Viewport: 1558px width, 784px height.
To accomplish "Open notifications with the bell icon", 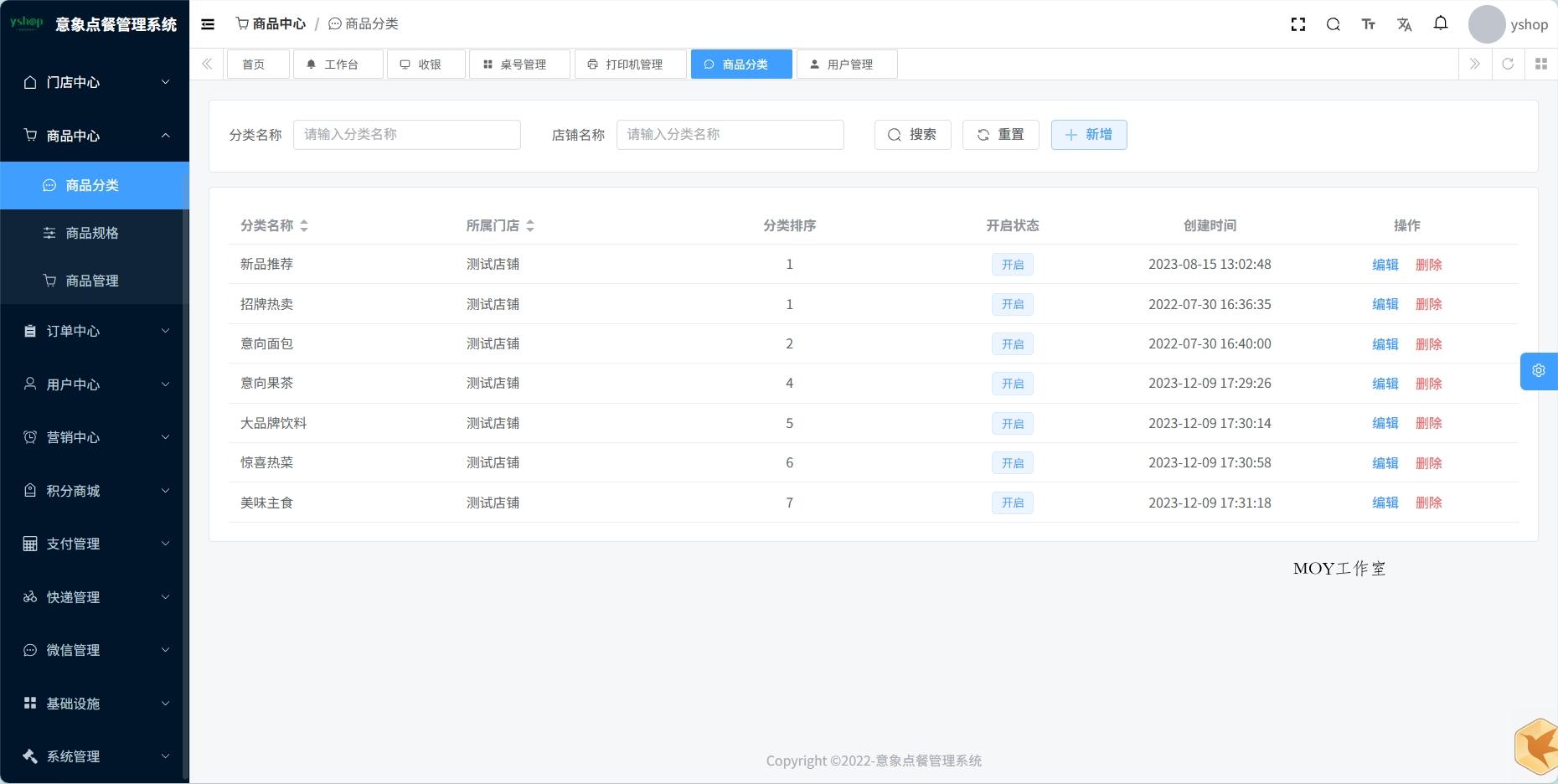I will [1441, 23].
